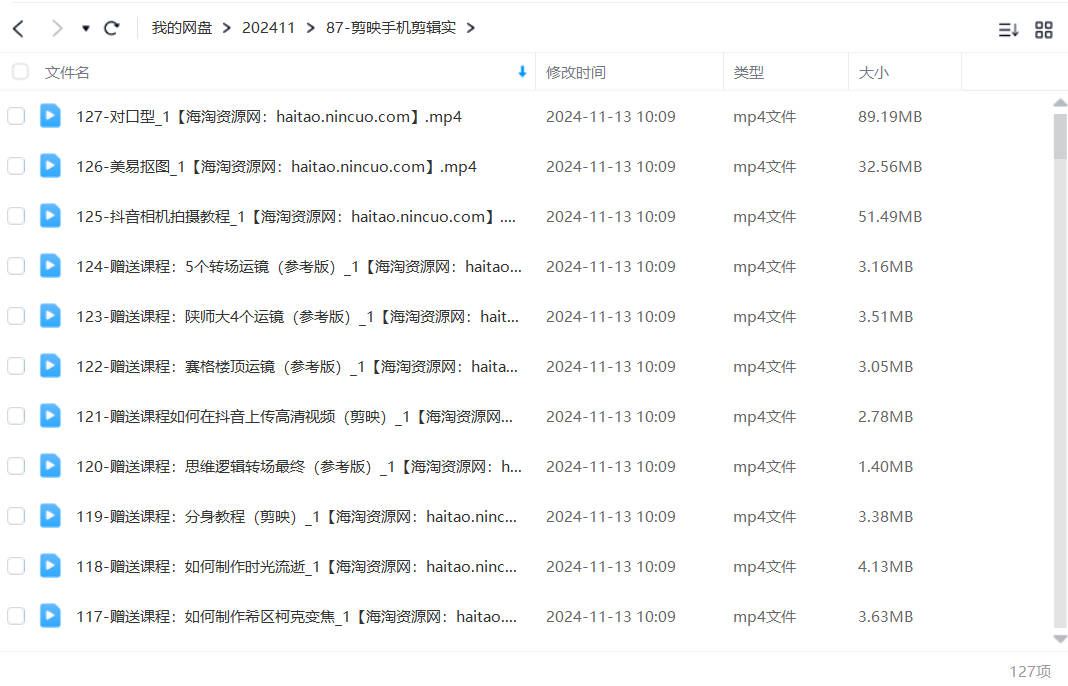The image size is (1068, 686).
Task: Tick the select-all checkbox in header
Action: click(x=20, y=72)
